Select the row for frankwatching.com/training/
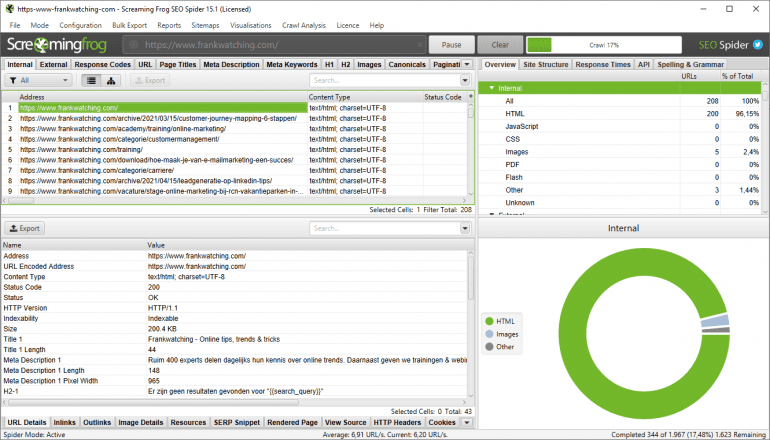This screenshot has width=770, height=440. click(x=235, y=149)
